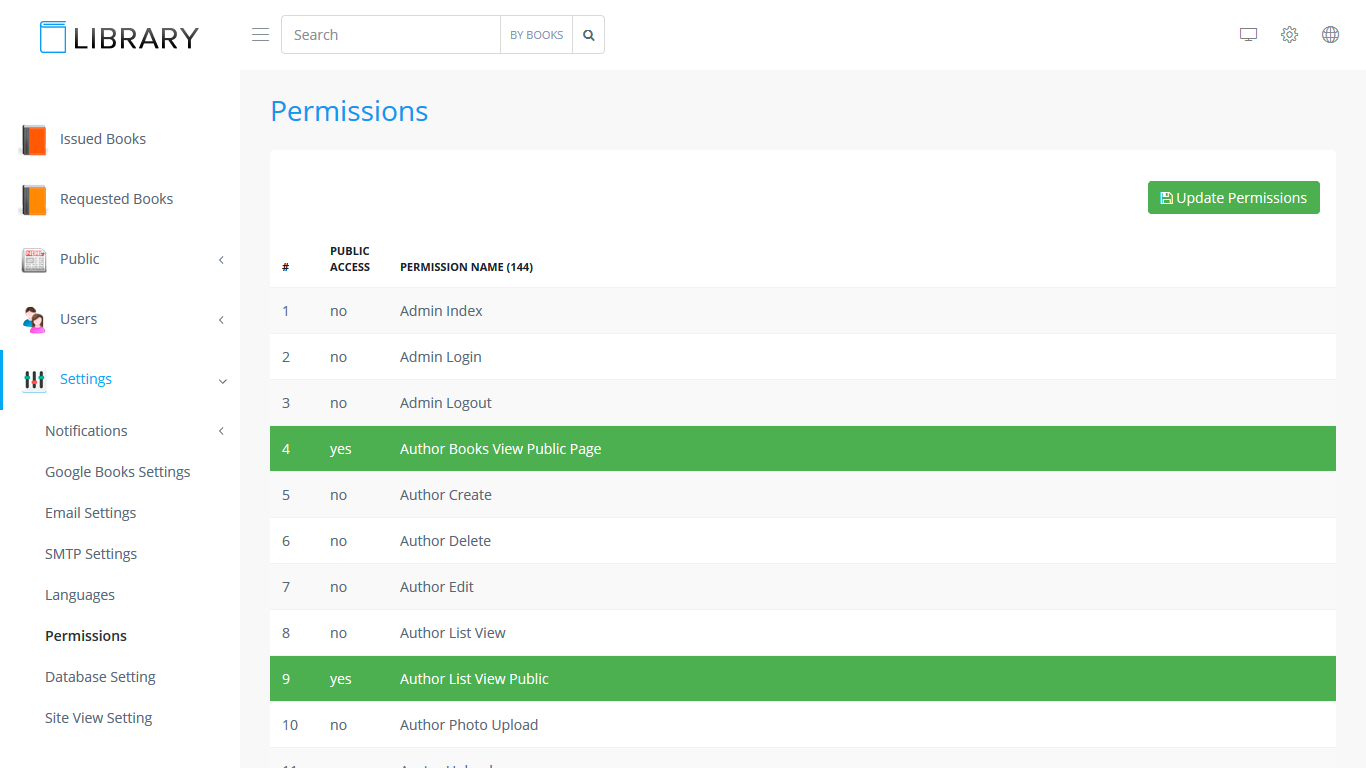Click the Requested Books orange book icon
The height and width of the screenshot is (768, 1366).
click(x=34, y=200)
